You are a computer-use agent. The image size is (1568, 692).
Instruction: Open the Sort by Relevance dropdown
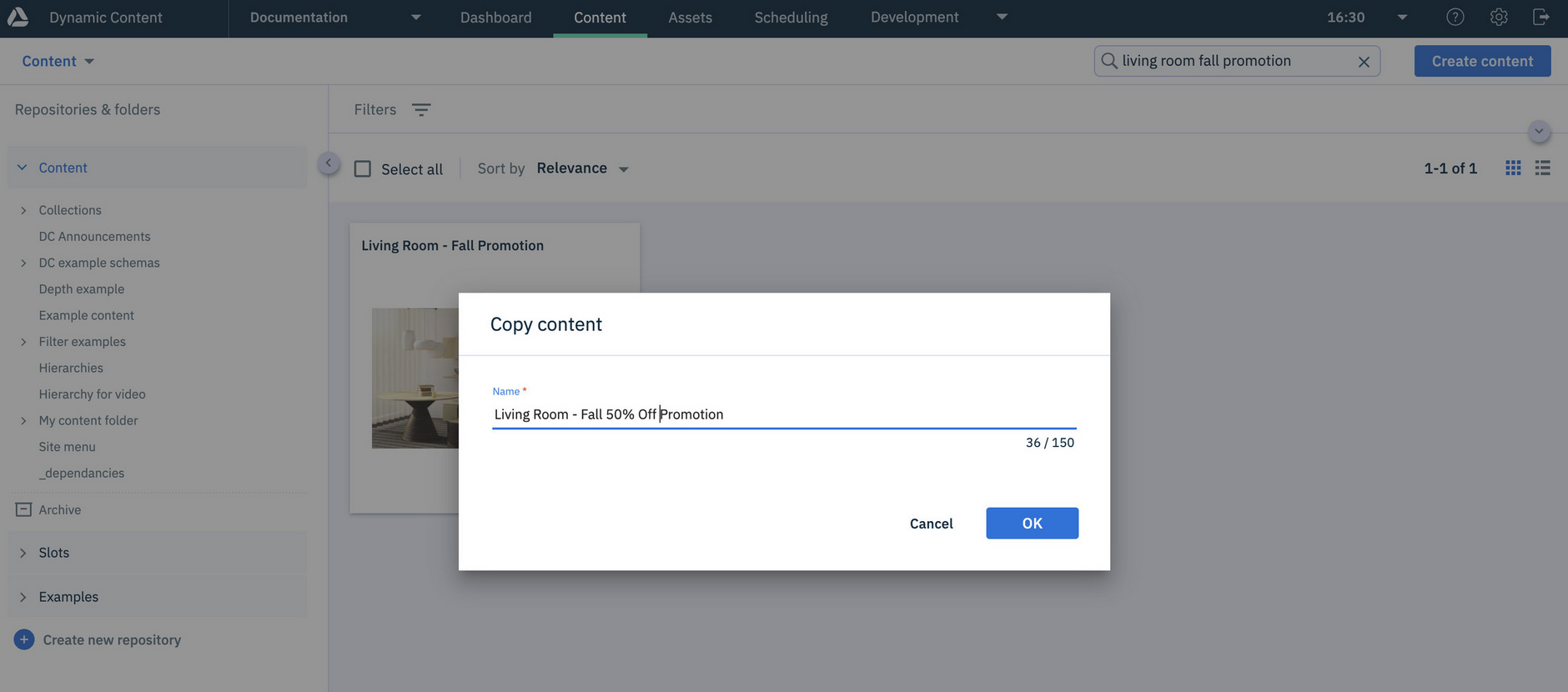coord(582,168)
